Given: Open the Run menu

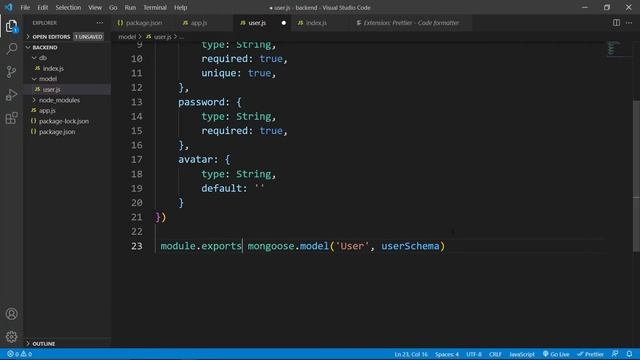Looking at the screenshot, I should 130,7.
